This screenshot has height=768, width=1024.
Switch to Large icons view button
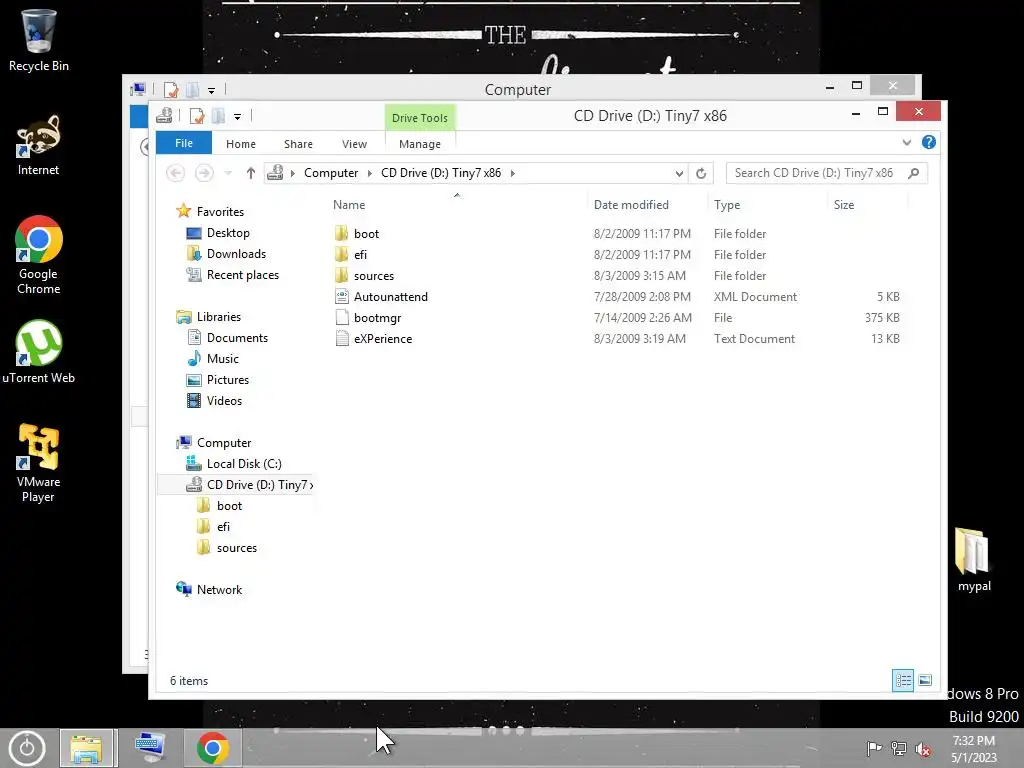point(925,680)
